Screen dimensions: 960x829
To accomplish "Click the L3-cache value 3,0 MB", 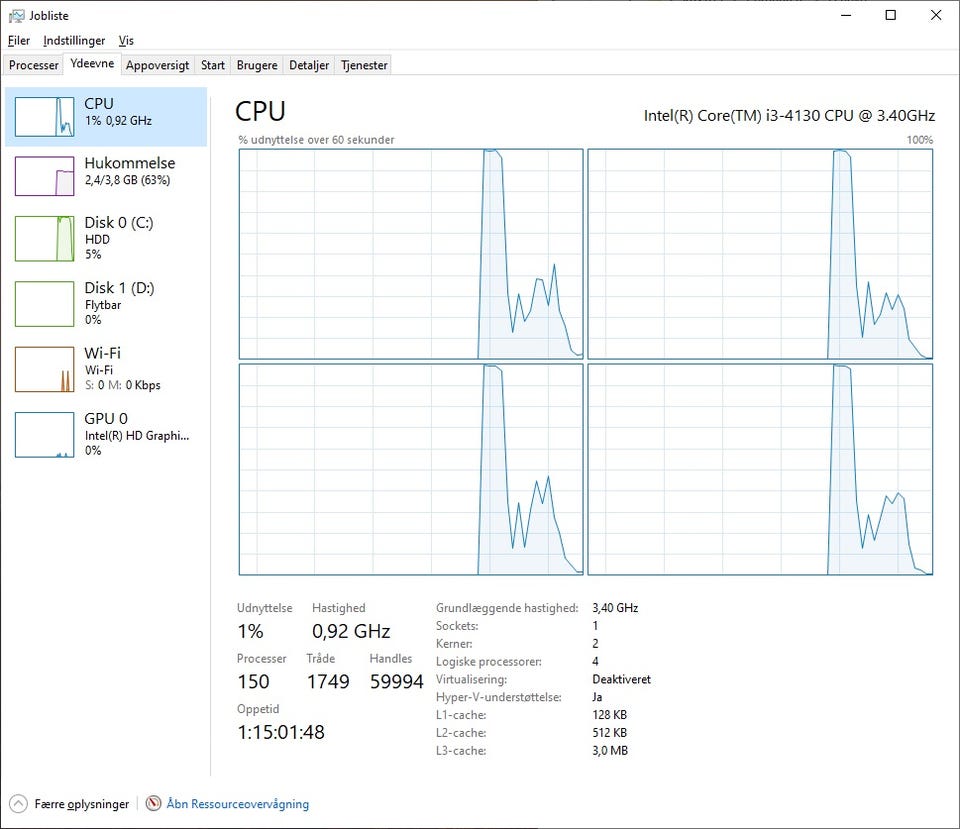I will [610, 750].
